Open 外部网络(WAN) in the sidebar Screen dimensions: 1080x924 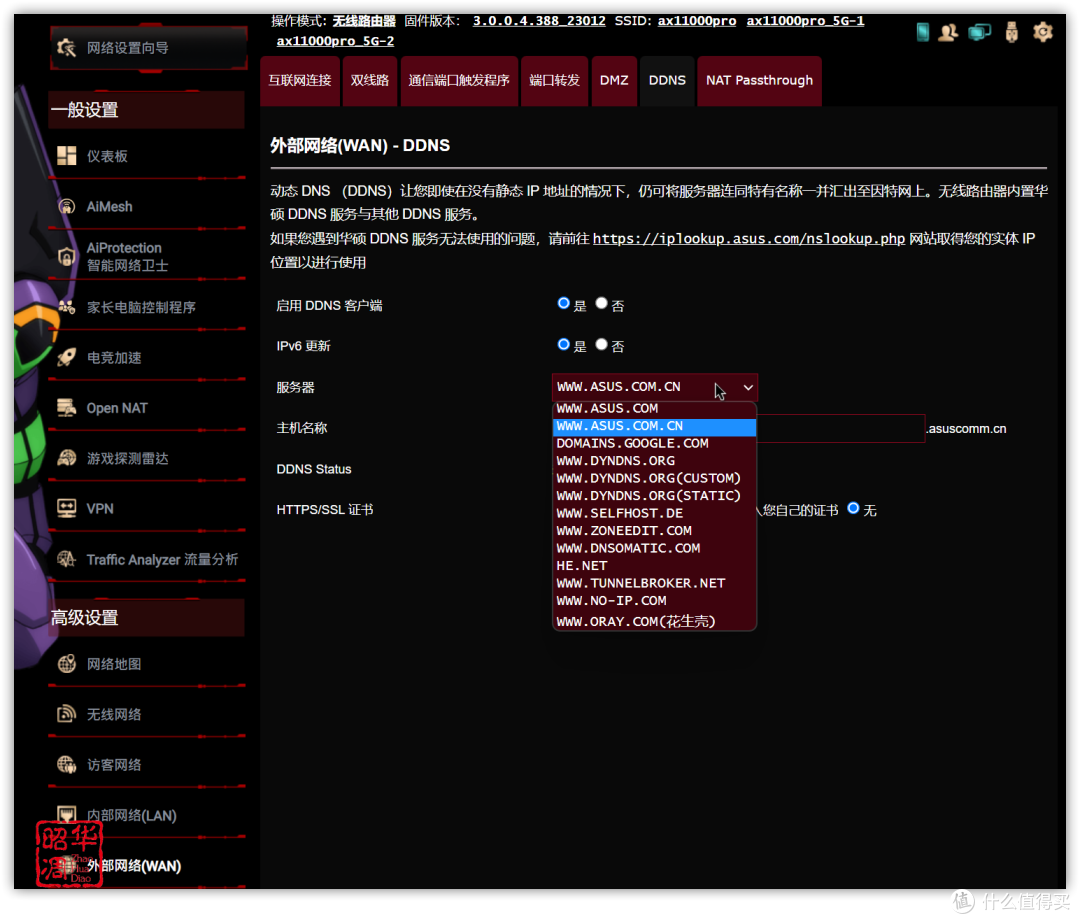(x=134, y=866)
